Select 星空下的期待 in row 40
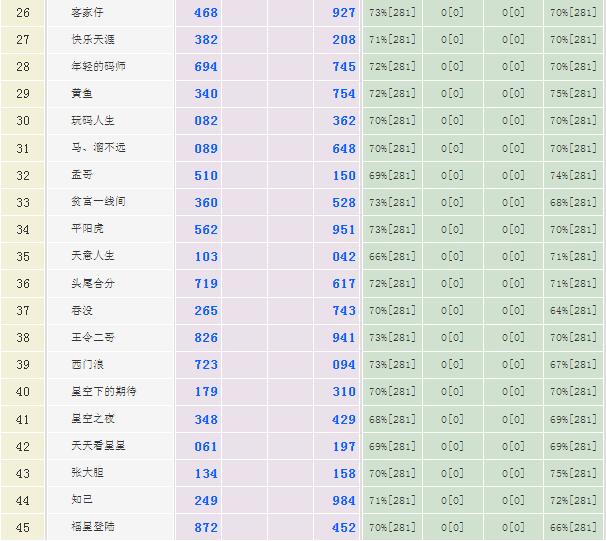Screen dimensions: 606x541 (x=103, y=391)
